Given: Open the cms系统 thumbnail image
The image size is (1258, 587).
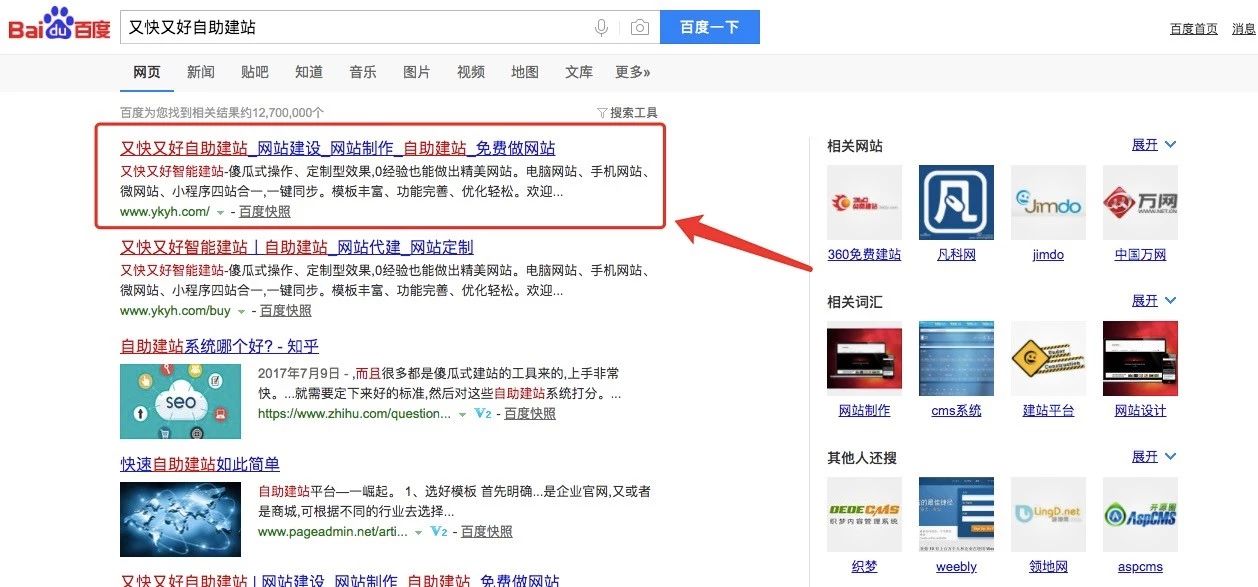Looking at the screenshot, I should (x=957, y=359).
